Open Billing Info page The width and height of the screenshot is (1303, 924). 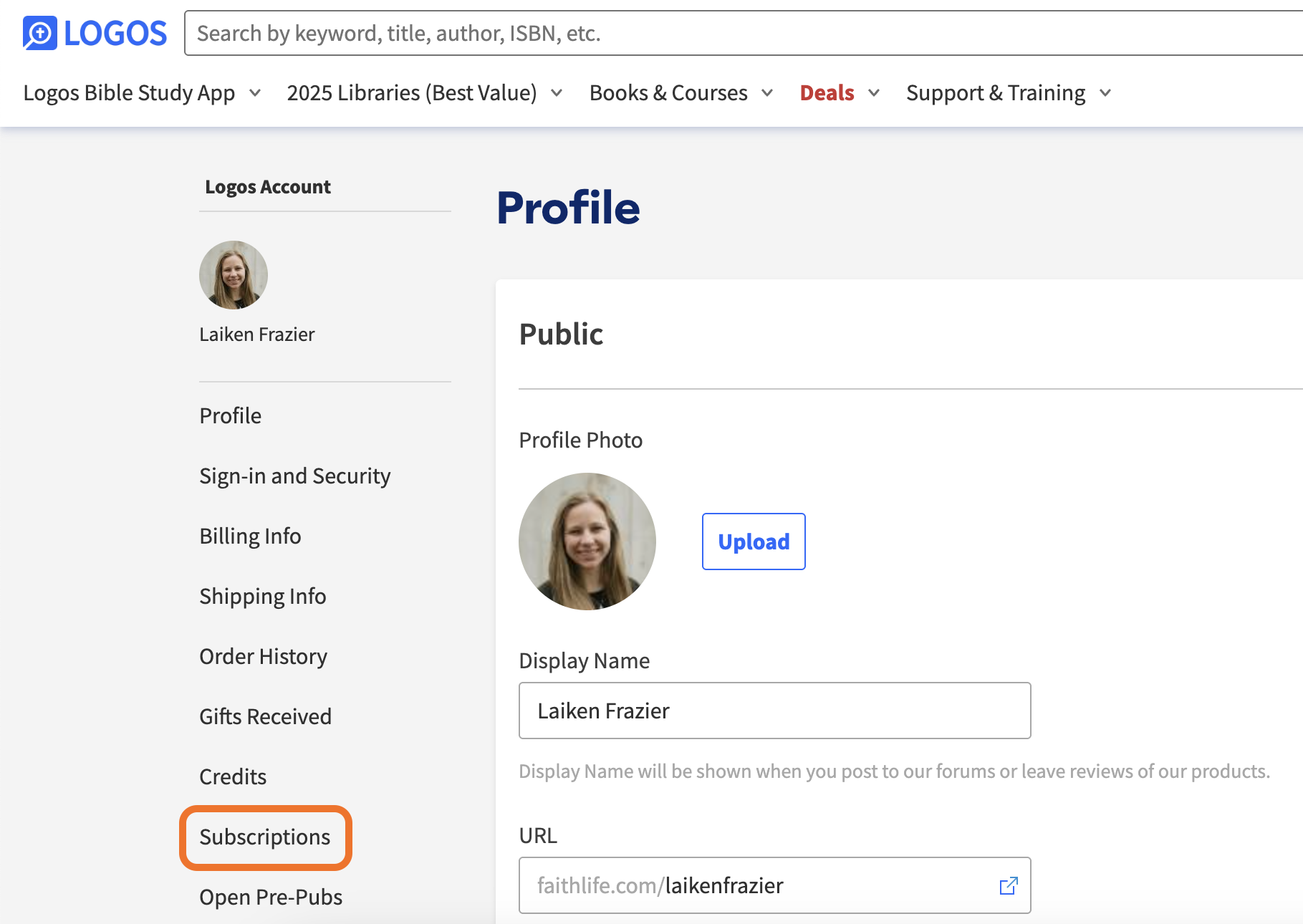pos(250,536)
